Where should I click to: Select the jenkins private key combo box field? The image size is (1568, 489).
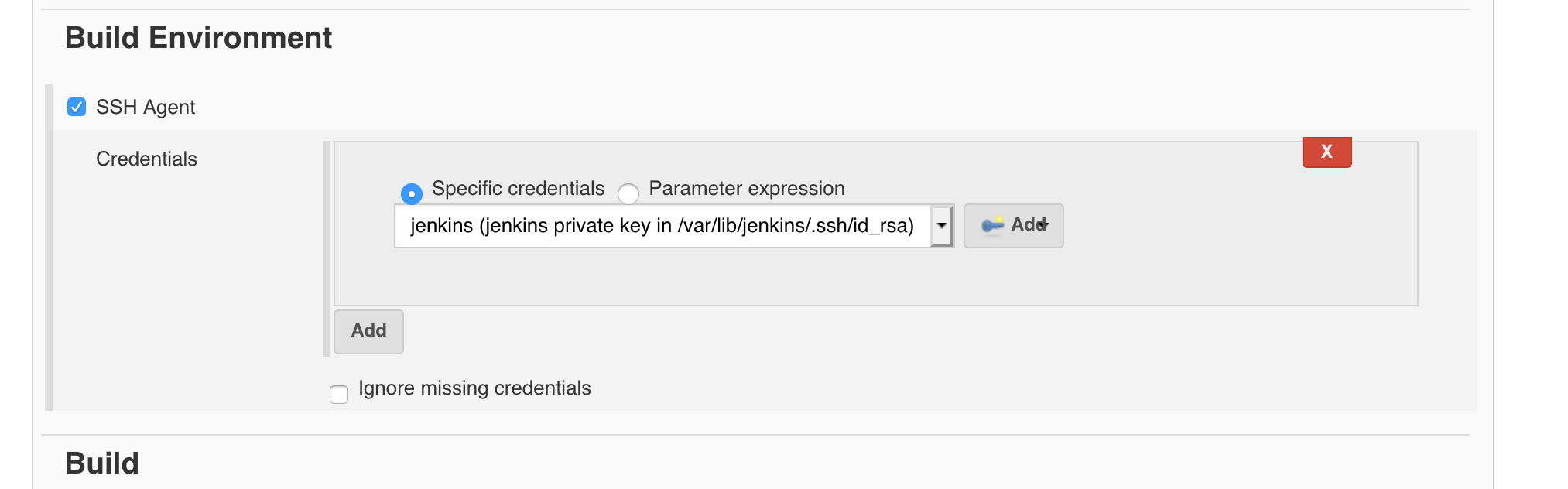pos(666,226)
